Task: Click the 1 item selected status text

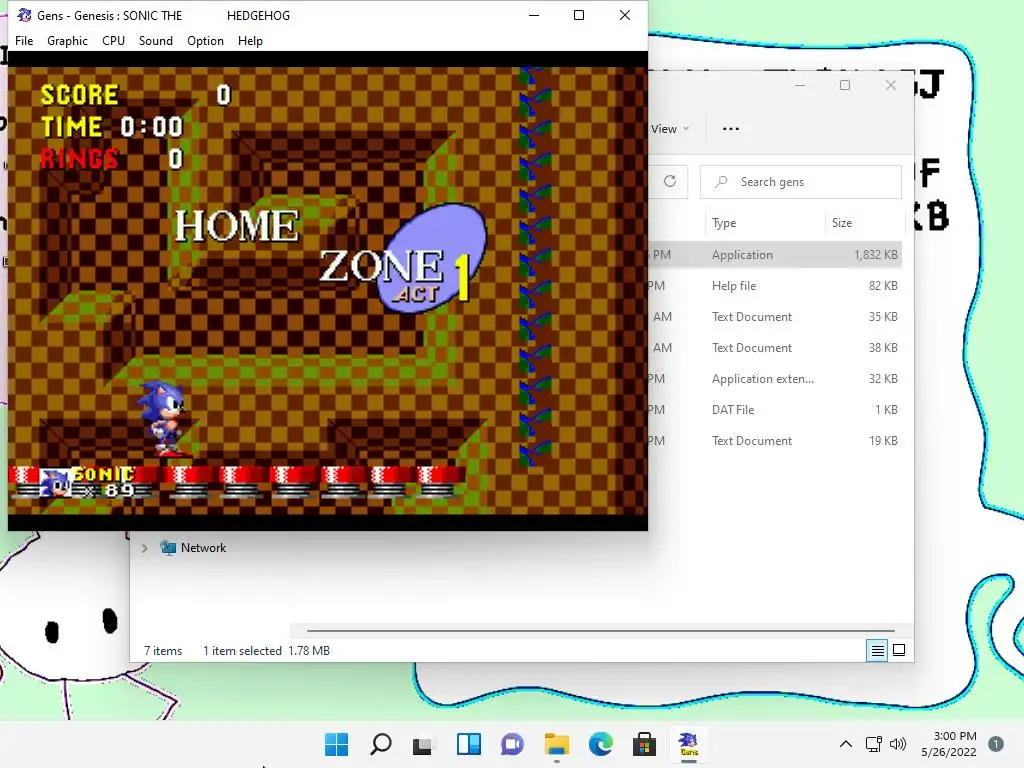Action: point(242,650)
